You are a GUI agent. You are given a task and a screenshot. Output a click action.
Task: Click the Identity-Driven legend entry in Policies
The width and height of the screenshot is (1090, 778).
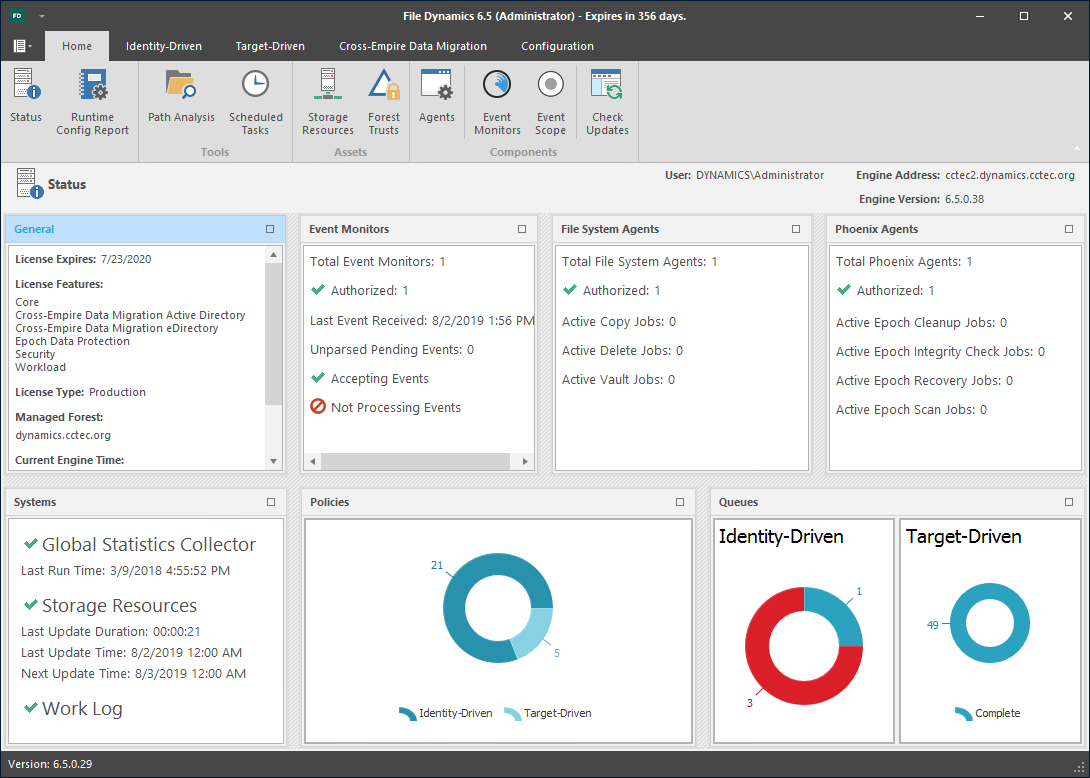(445, 713)
